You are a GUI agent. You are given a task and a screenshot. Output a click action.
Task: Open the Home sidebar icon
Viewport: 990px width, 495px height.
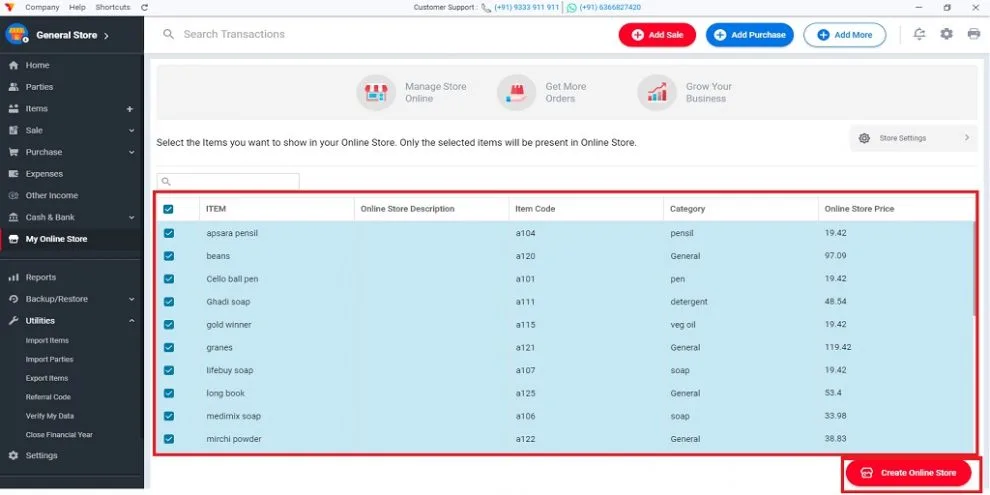[13, 65]
